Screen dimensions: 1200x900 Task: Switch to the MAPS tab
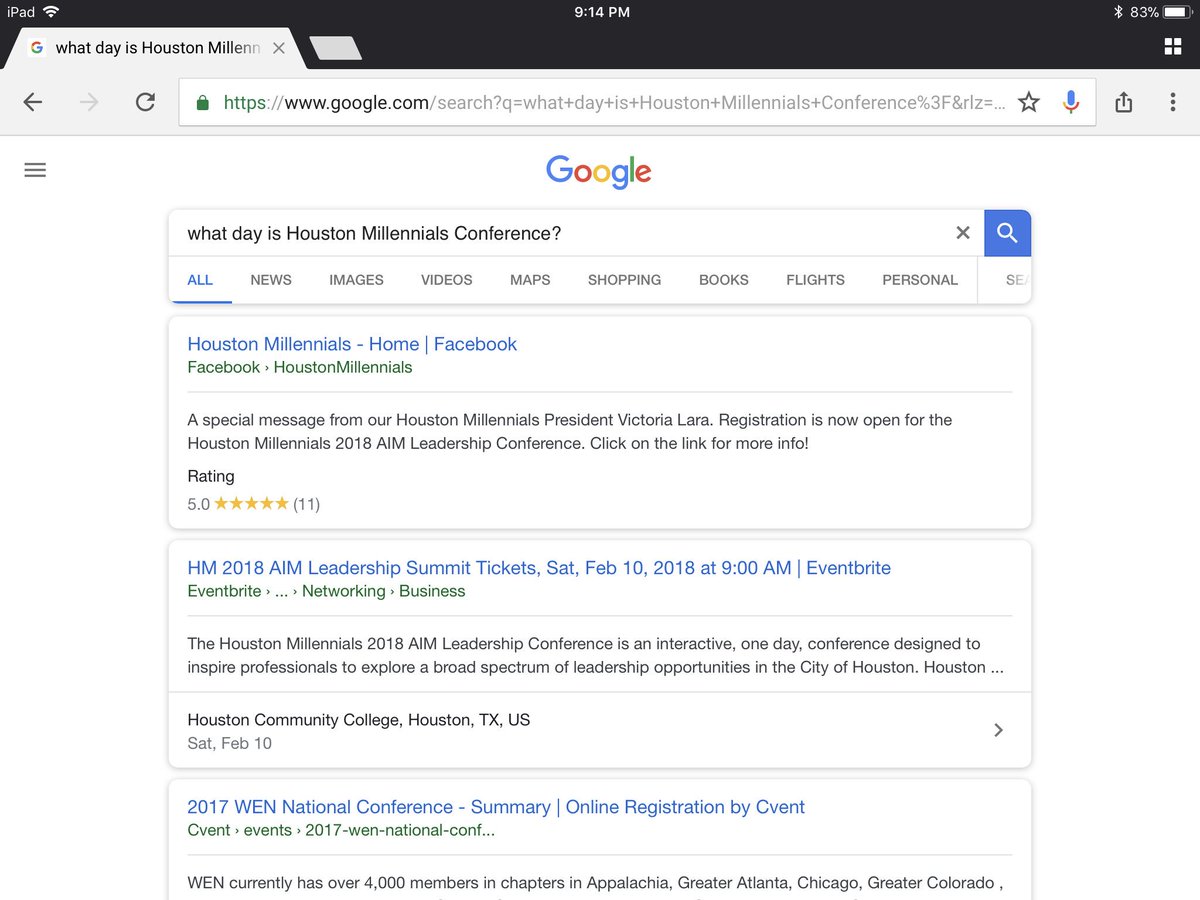pos(530,280)
